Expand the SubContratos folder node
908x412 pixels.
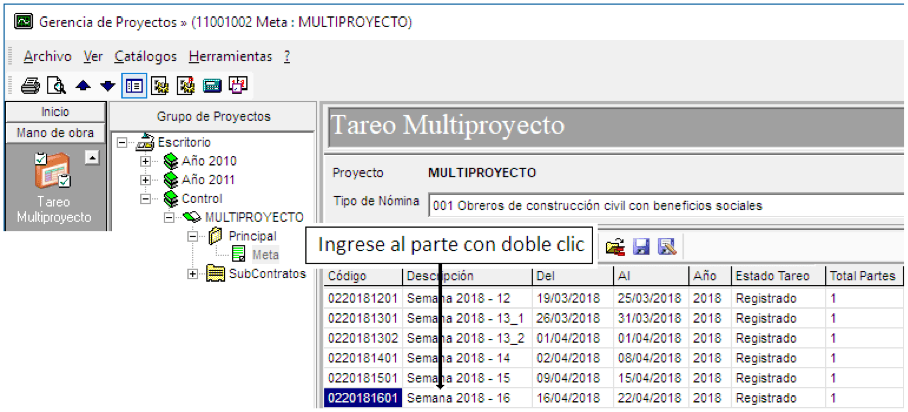pyautogui.click(x=192, y=274)
